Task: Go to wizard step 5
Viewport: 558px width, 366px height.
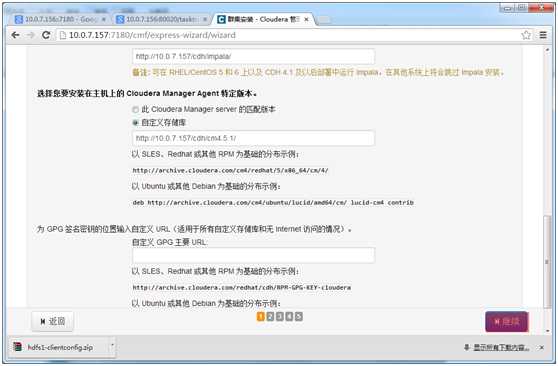Action: pyautogui.click(x=299, y=316)
